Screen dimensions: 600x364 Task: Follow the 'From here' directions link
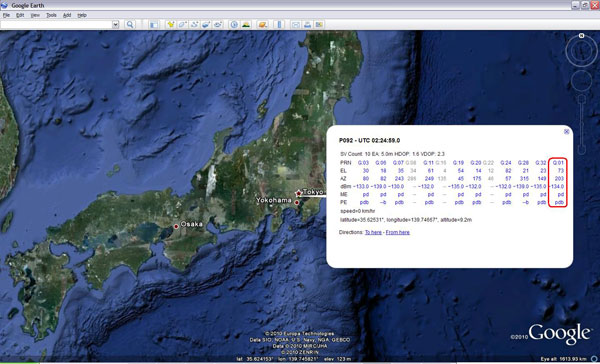point(398,232)
